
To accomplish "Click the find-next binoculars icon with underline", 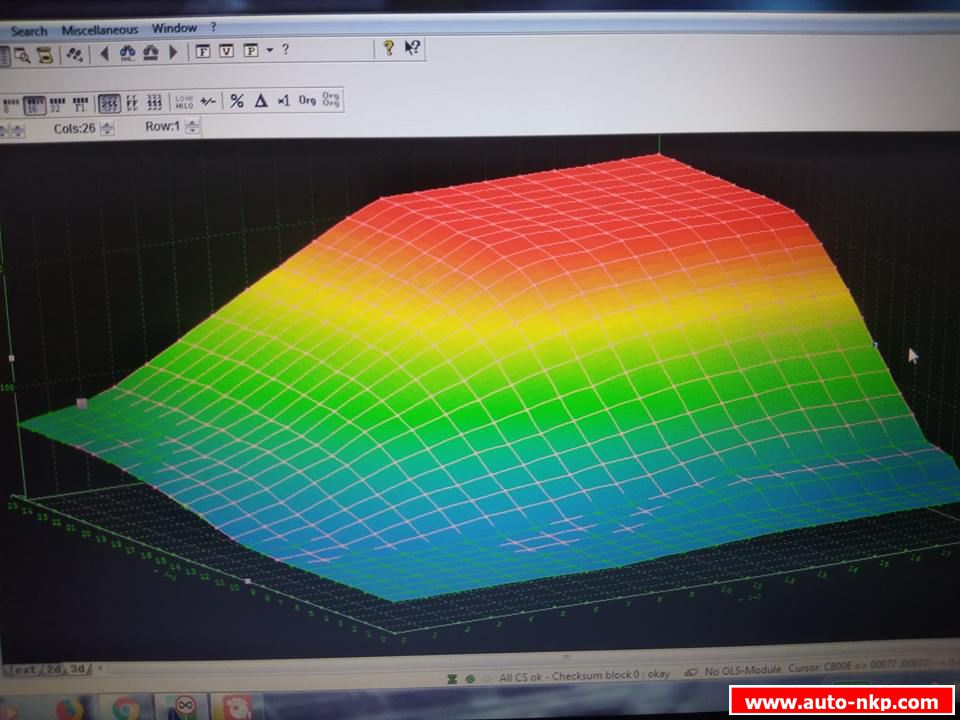I will pyautogui.click(x=151, y=53).
